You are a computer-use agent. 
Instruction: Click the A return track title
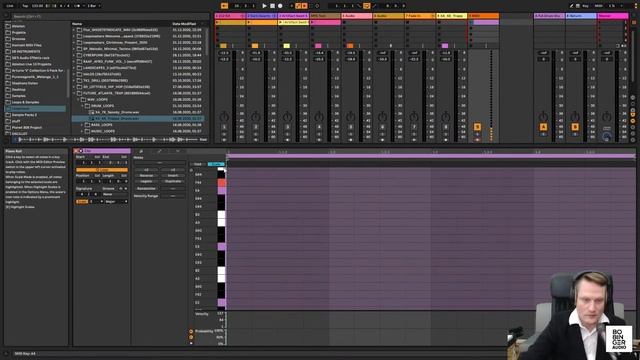(549, 16)
